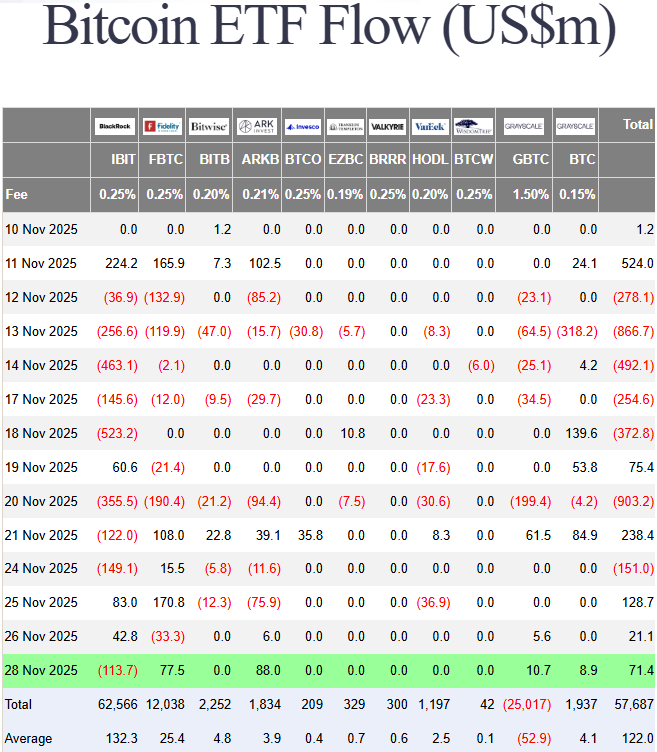This screenshot has width=657, height=752.
Task: Click the VanEck logo
Action: click(430, 127)
